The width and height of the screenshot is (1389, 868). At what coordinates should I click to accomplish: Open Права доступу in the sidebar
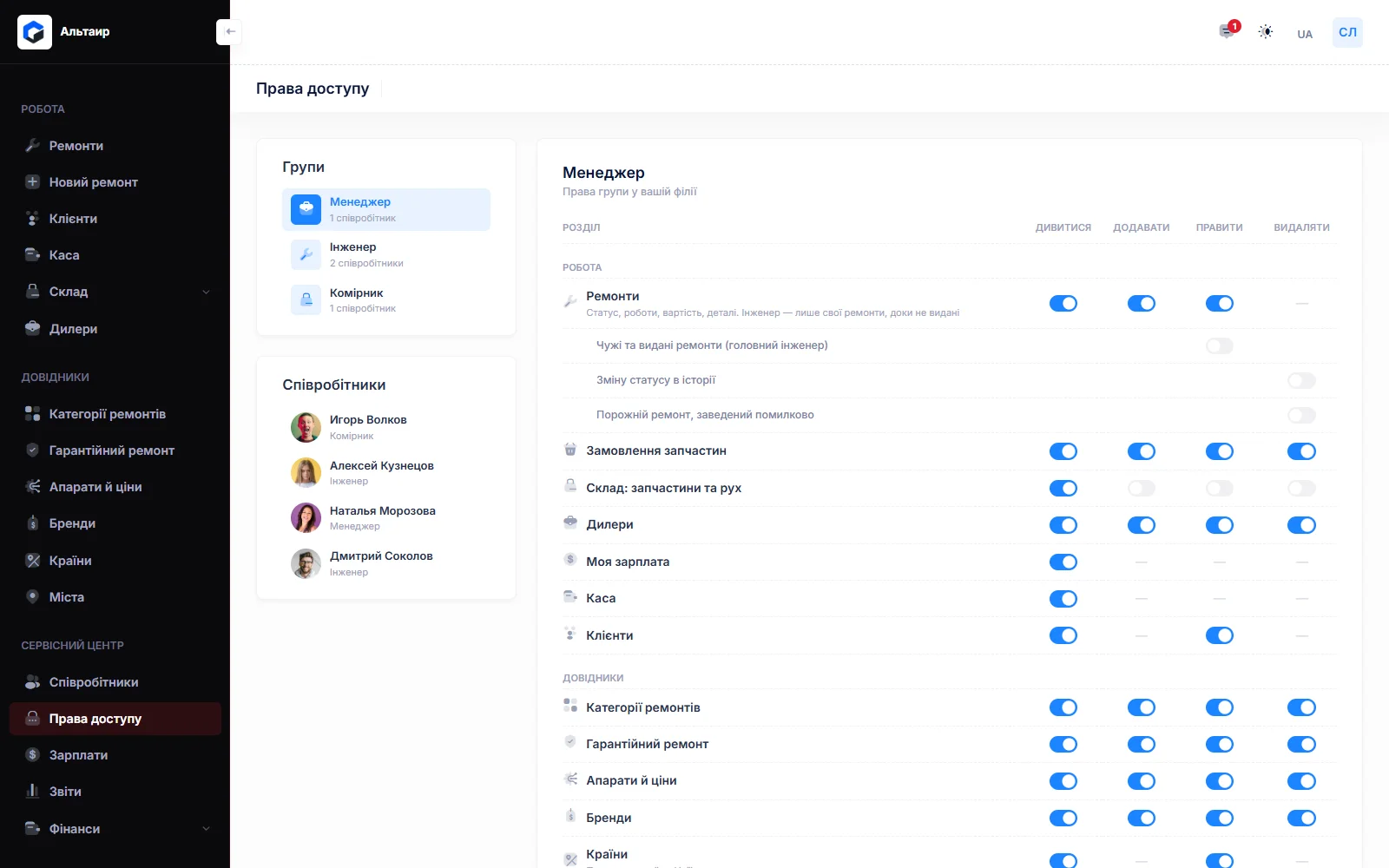pyautogui.click(x=115, y=719)
